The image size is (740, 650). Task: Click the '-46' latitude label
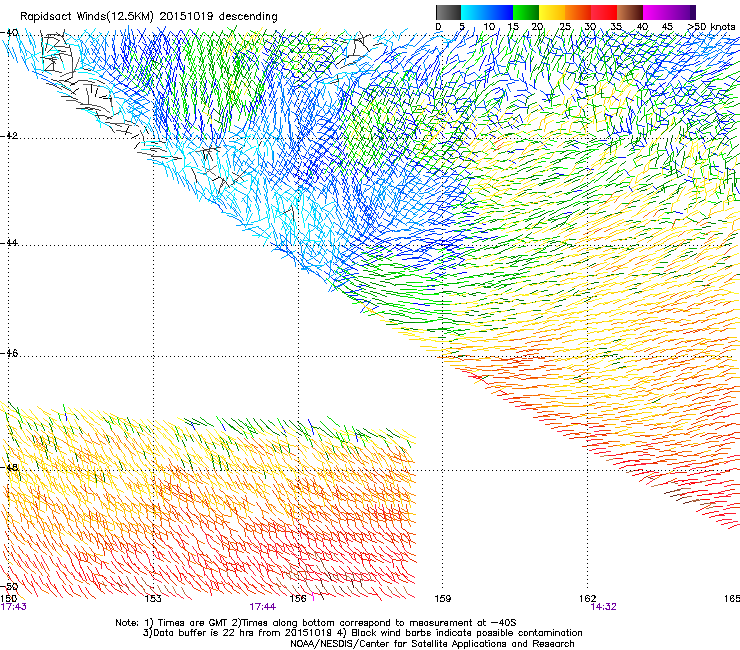point(9,353)
